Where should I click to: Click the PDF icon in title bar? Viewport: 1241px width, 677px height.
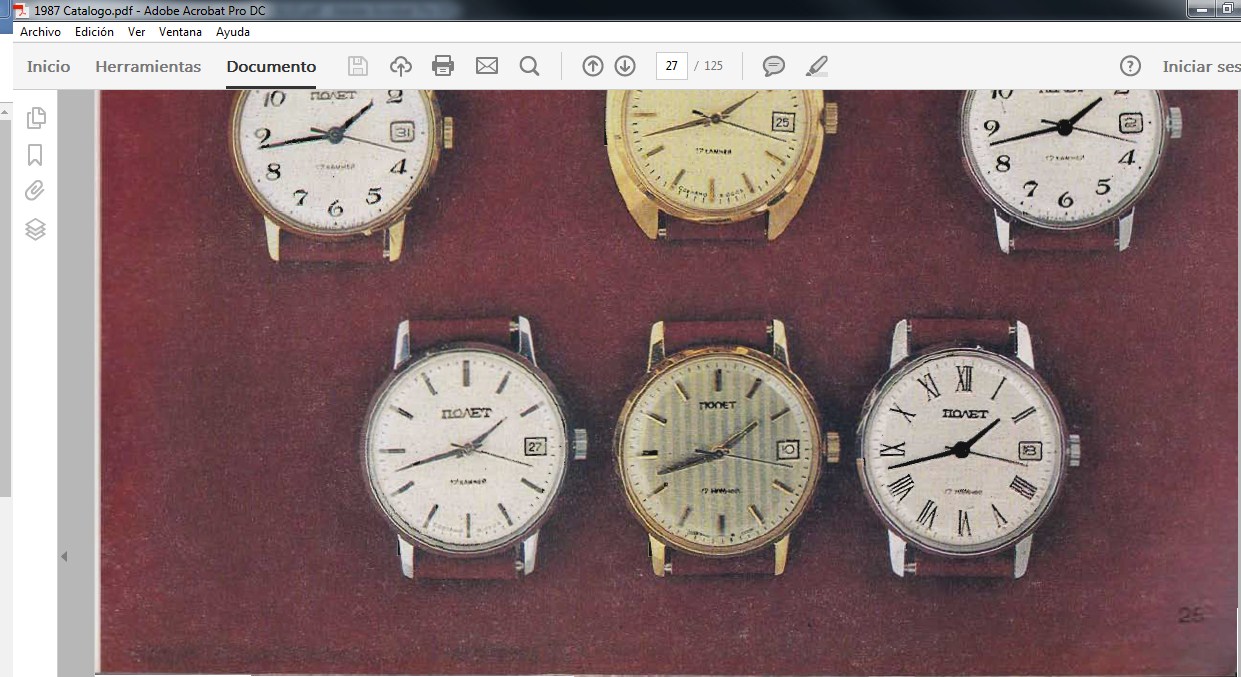20,9
